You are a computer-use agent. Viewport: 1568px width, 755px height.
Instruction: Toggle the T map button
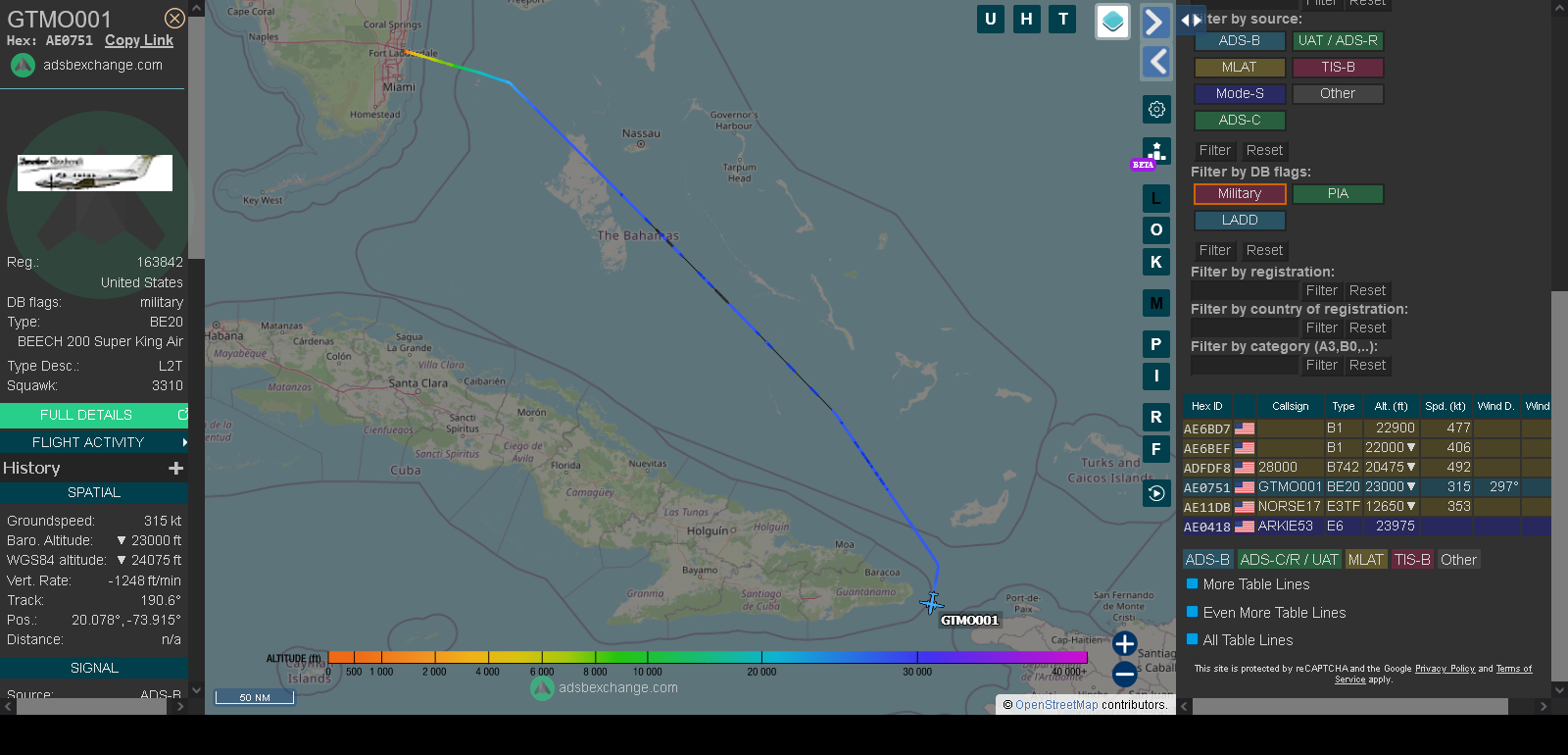[x=1062, y=19]
